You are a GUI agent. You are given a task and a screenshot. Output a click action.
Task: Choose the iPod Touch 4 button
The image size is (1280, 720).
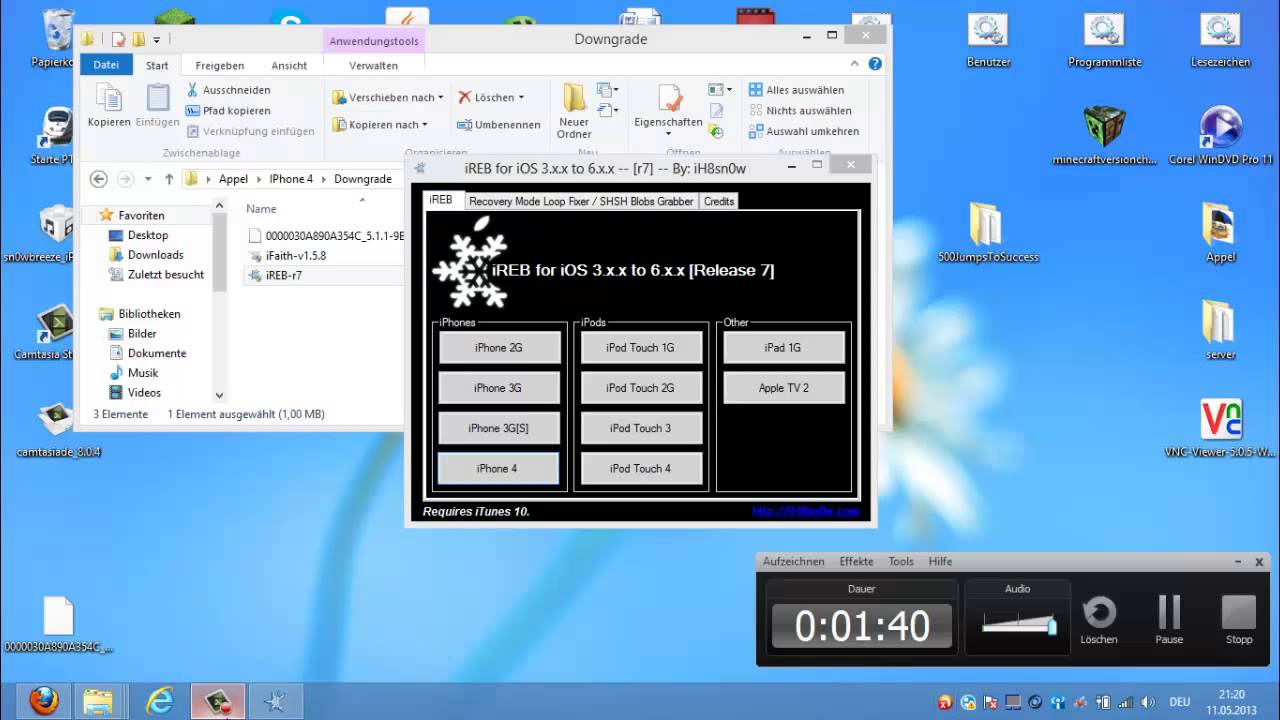pos(641,468)
